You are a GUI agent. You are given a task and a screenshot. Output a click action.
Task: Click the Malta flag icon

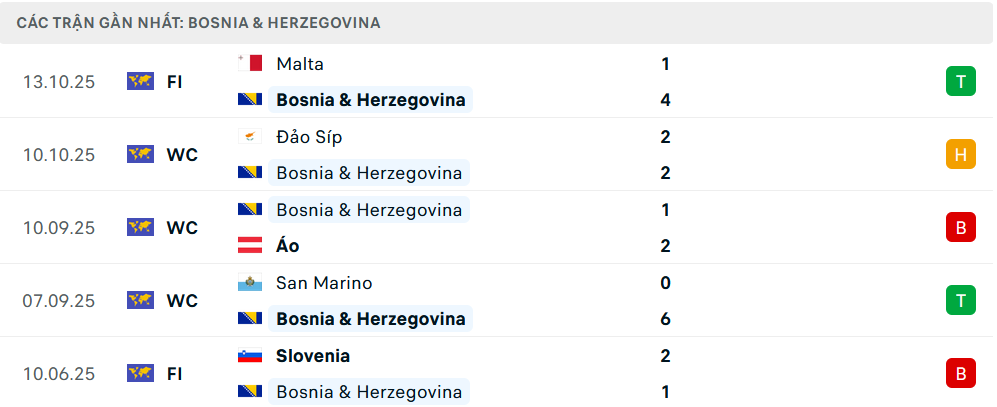[x=250, y=64]
